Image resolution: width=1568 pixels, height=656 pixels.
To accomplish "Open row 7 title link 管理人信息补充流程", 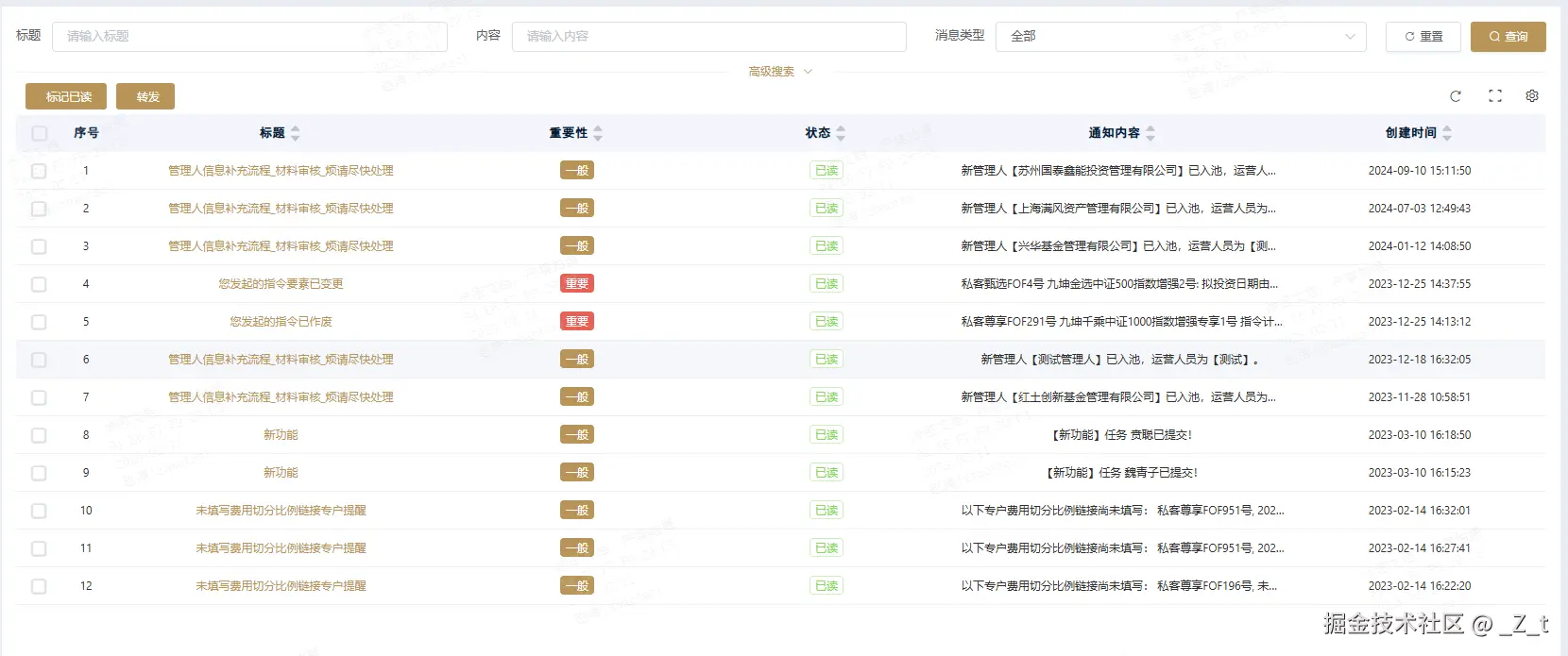I will (281, 397).
